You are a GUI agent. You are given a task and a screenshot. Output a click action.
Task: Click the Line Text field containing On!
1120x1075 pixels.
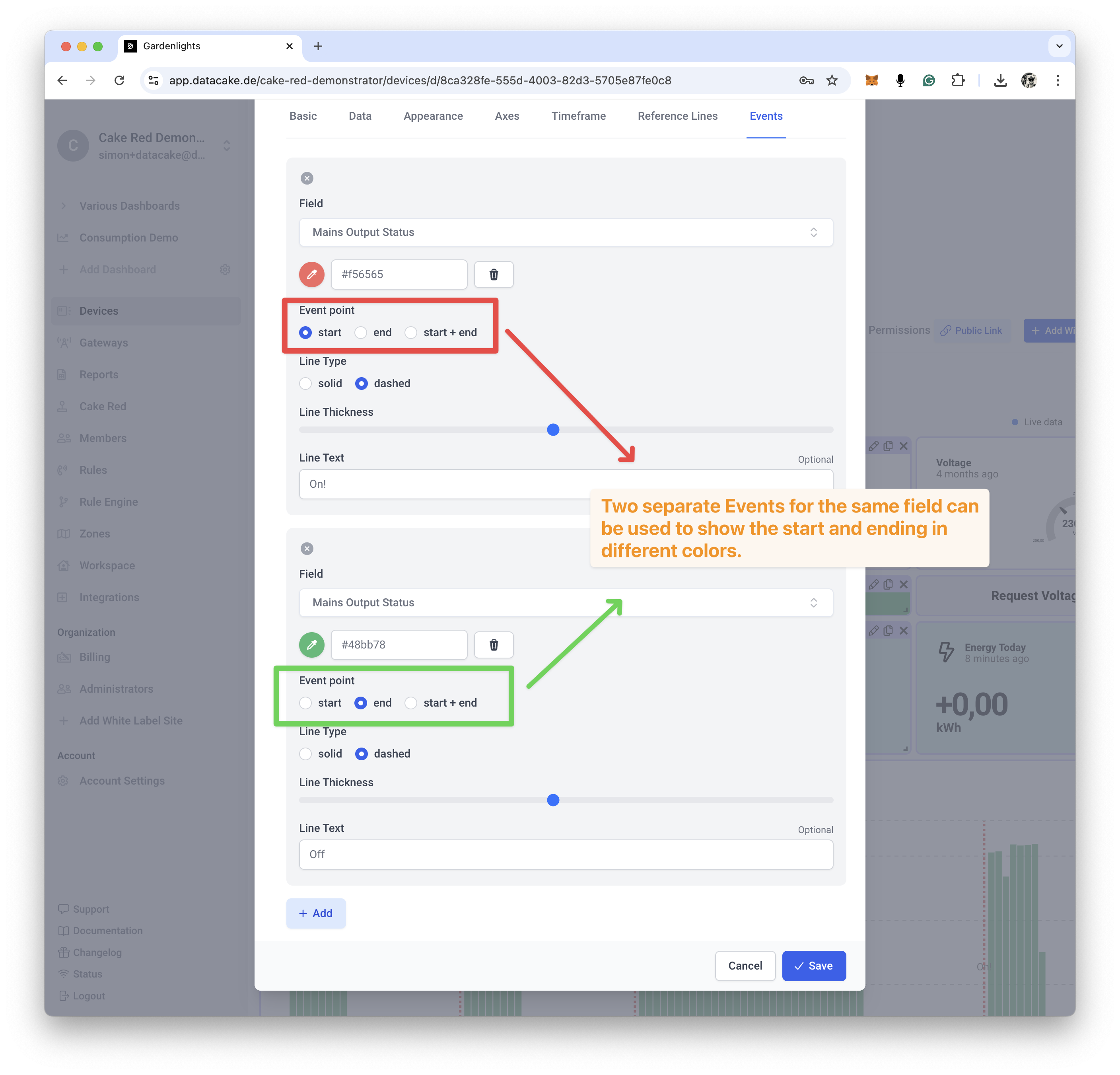(x=566, y=484)
